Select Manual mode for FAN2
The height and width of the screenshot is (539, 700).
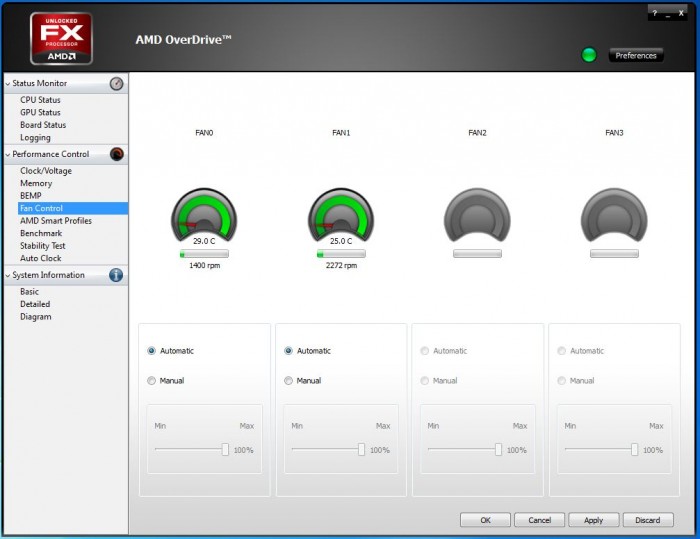425,380
